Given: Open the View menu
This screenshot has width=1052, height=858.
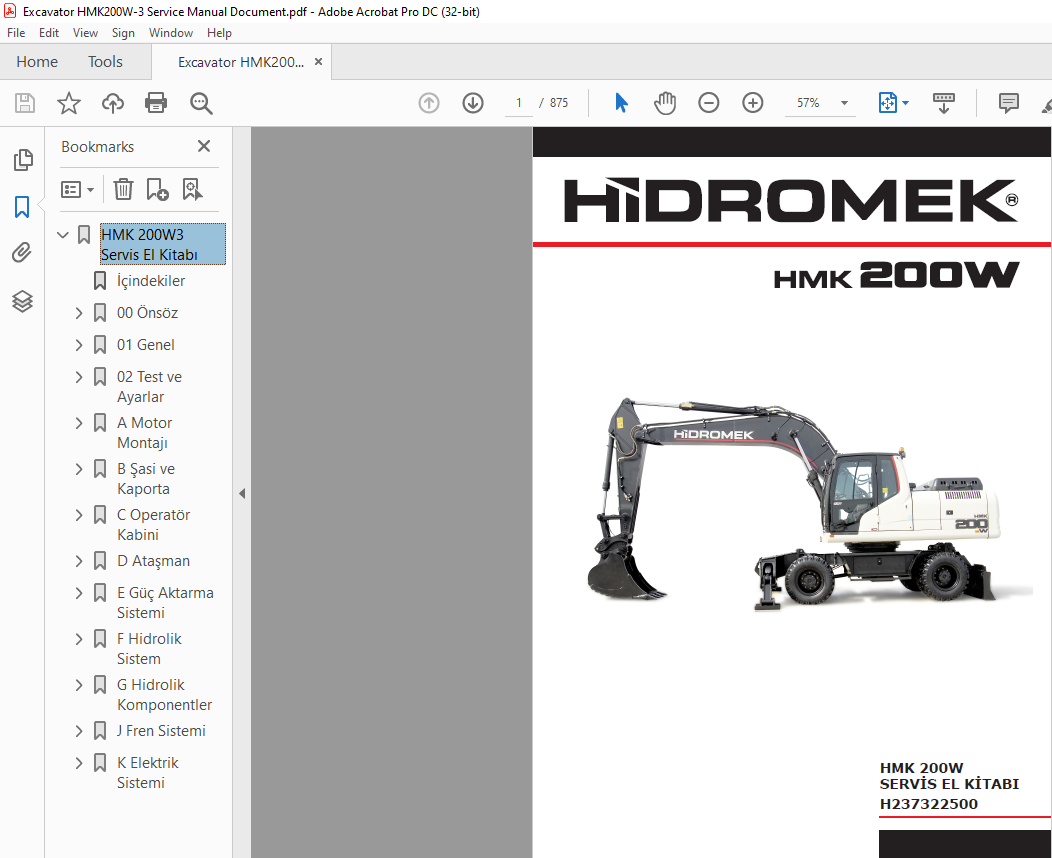Looking at the screenshot, I should point(85,33).
